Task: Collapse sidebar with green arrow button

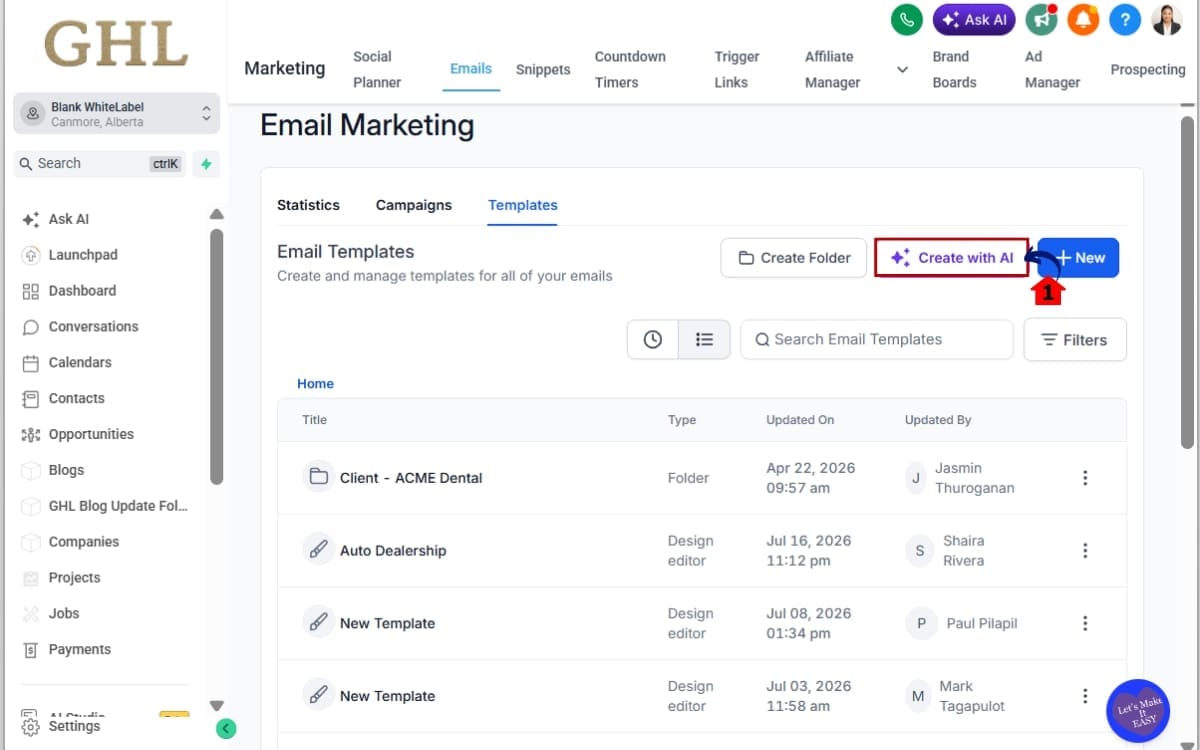Action: 226,728
